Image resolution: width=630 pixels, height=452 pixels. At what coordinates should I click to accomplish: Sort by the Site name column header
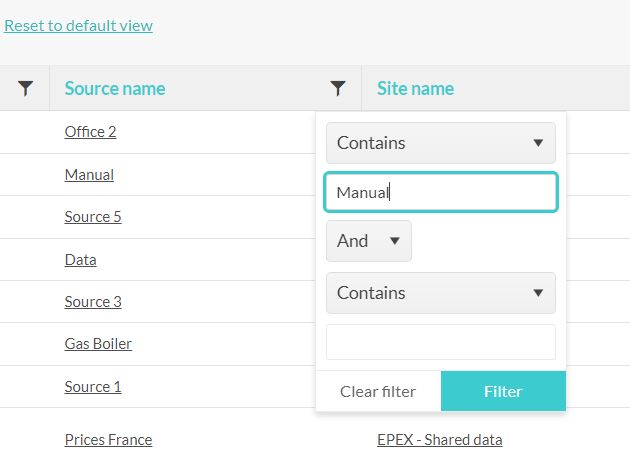pos(415,88)
